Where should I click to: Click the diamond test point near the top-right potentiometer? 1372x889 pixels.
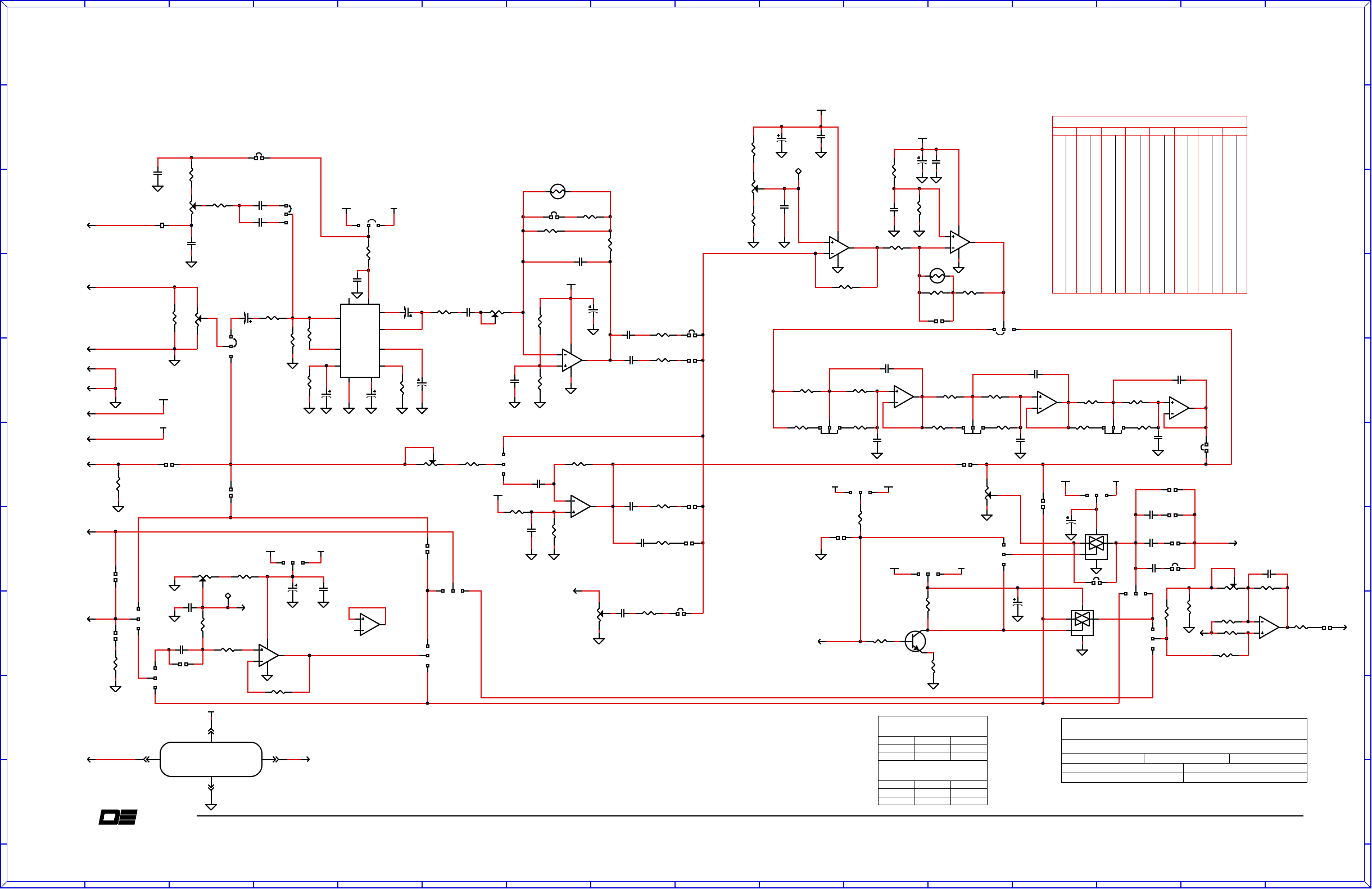tap(798, 172)
